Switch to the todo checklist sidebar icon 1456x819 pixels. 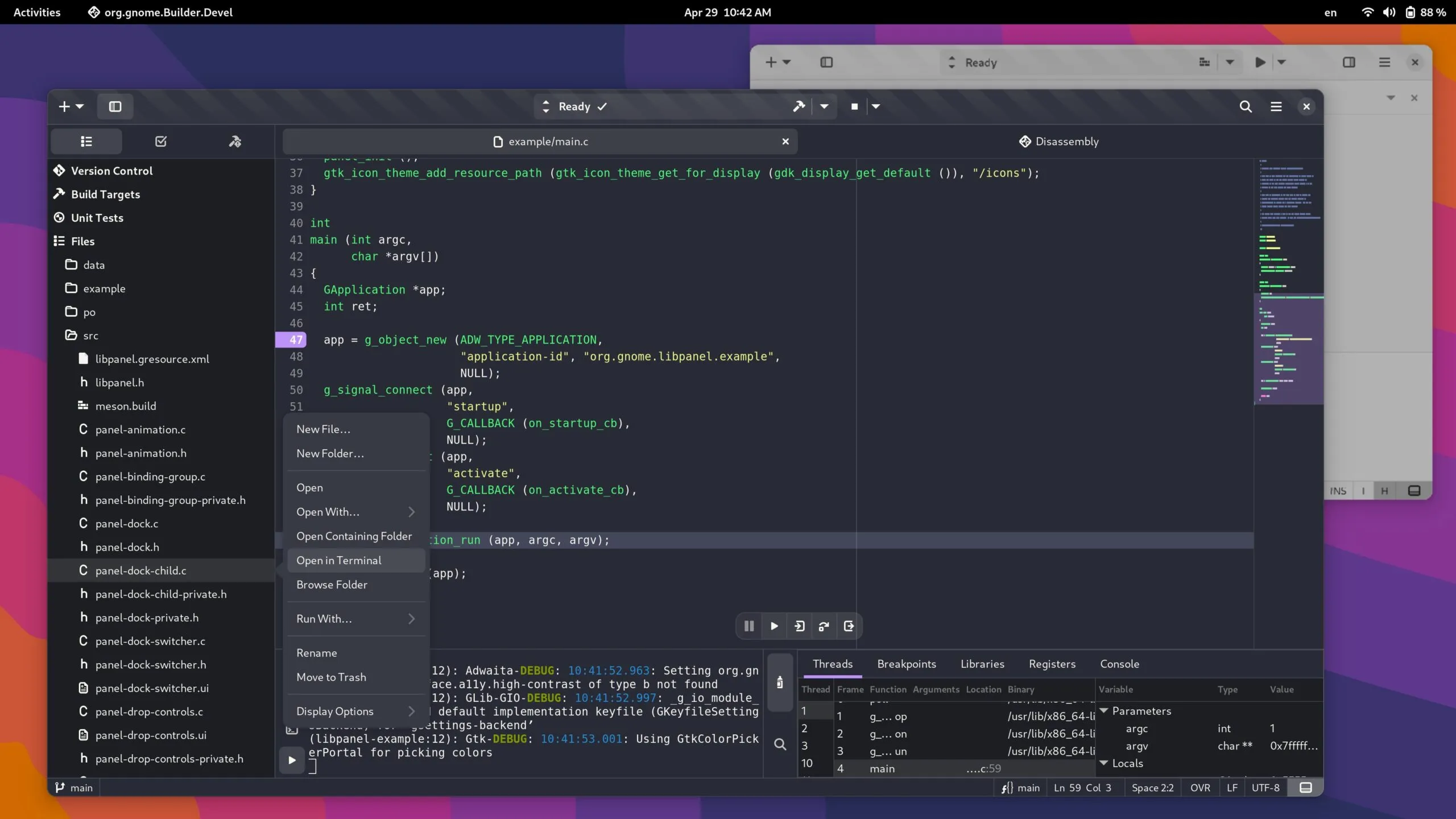161,142
